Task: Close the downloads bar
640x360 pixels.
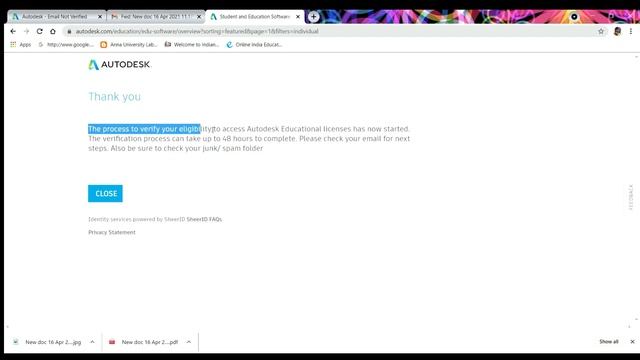Action: [632, 342]
